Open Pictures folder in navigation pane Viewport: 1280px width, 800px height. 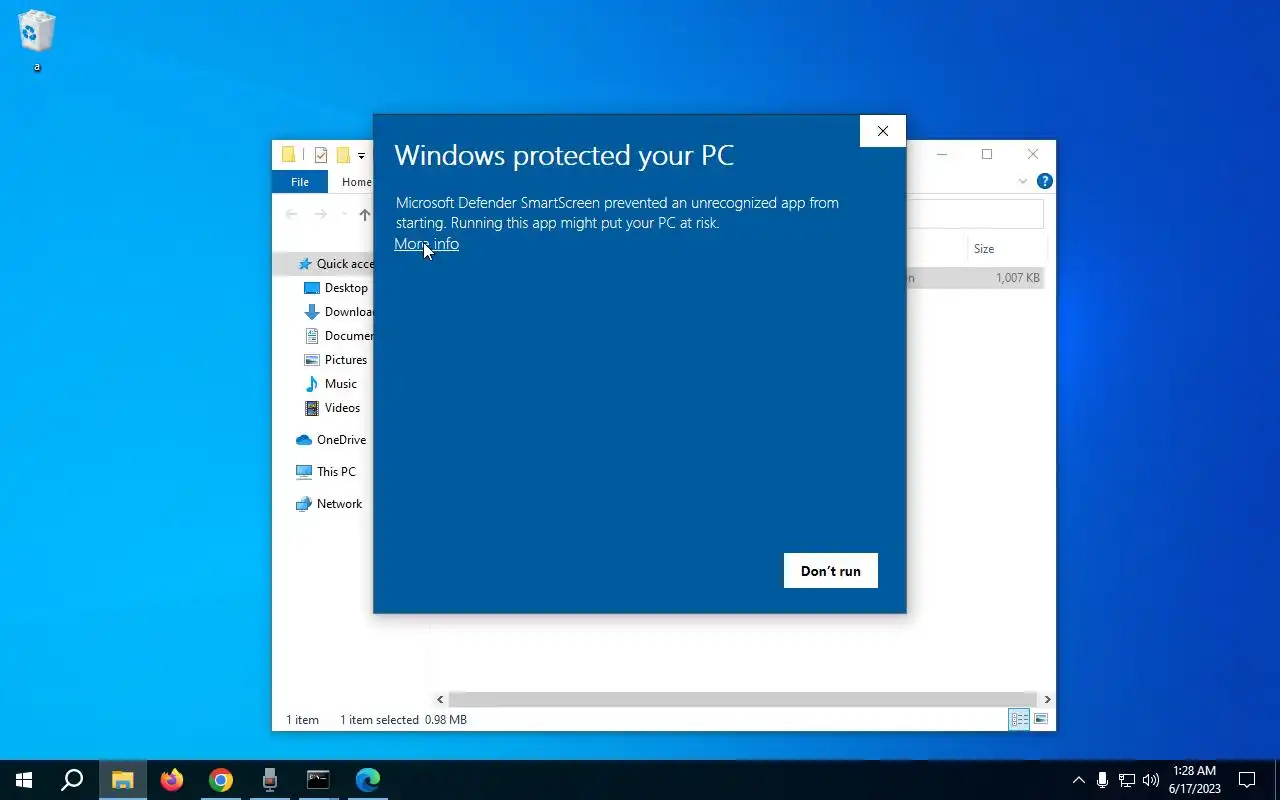click(x=346, y=360)
